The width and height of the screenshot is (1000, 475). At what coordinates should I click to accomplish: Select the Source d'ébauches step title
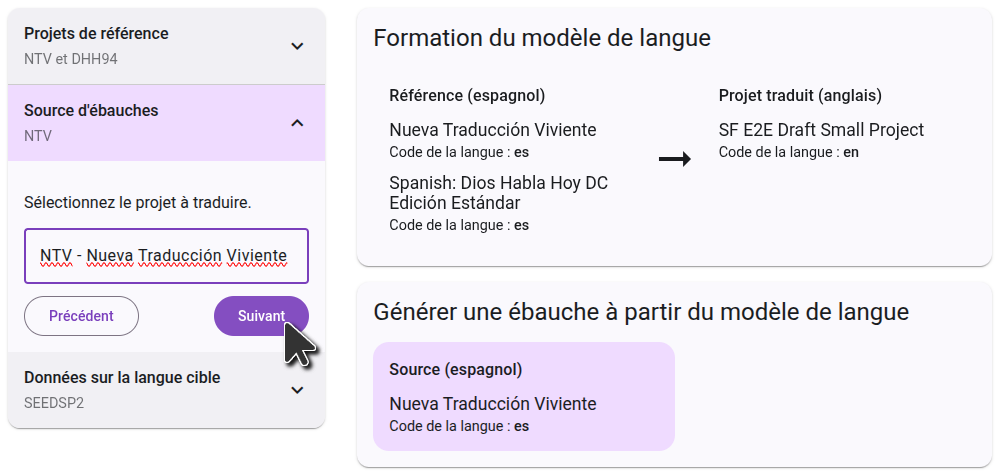pyautogui.click(x=91, y=111)
